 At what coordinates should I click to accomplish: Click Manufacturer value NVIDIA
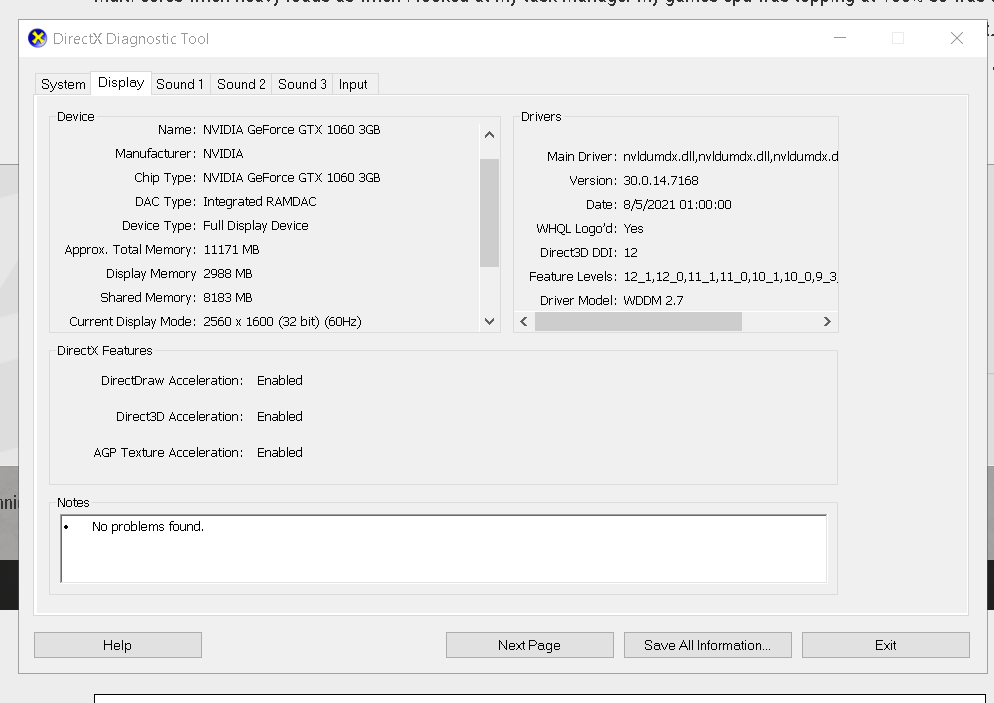(x=223, y=154)
